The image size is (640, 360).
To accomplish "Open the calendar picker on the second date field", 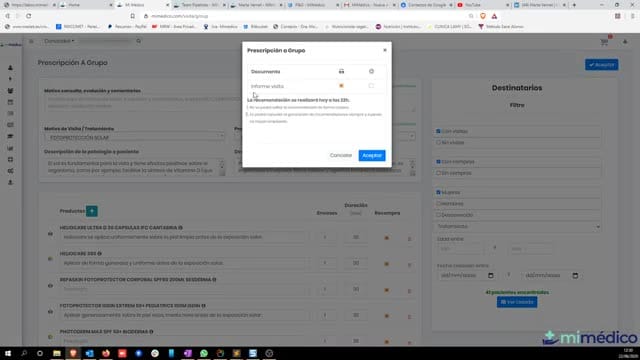I will click(x=575, y=276).
